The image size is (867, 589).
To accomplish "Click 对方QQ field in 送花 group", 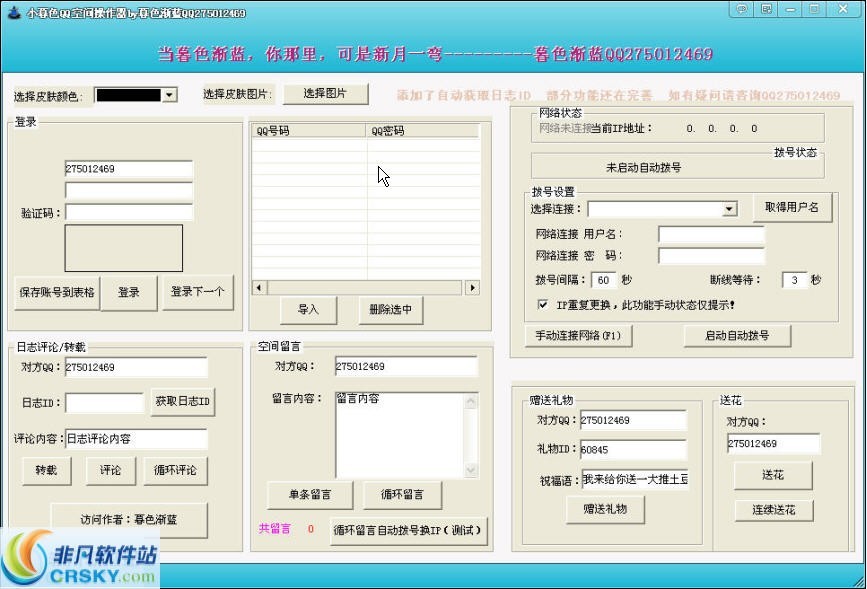I will pyautogui.click(x=774, y=444).
